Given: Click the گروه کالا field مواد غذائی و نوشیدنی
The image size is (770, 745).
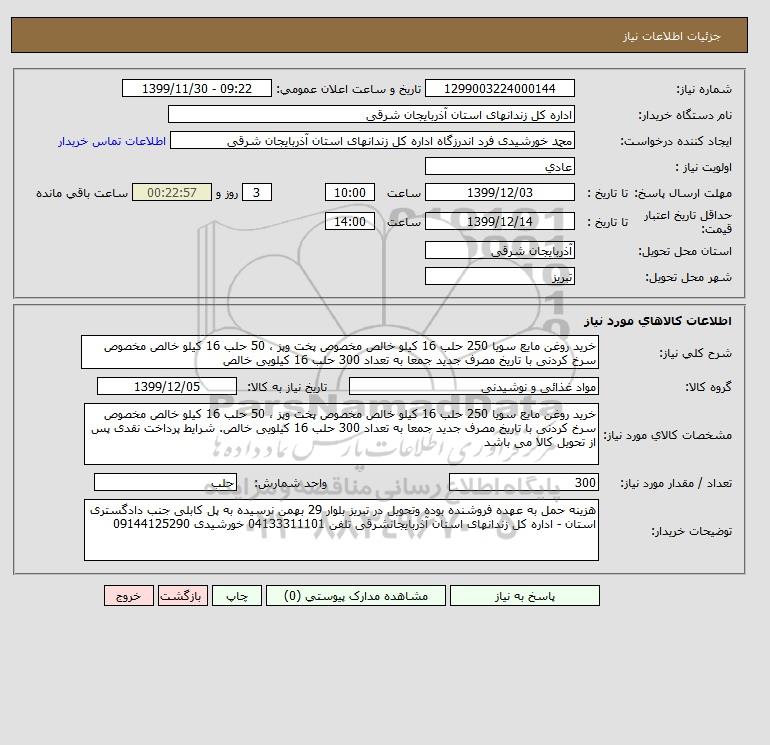Looking at the screenshot, I should (x=473, y=386).
